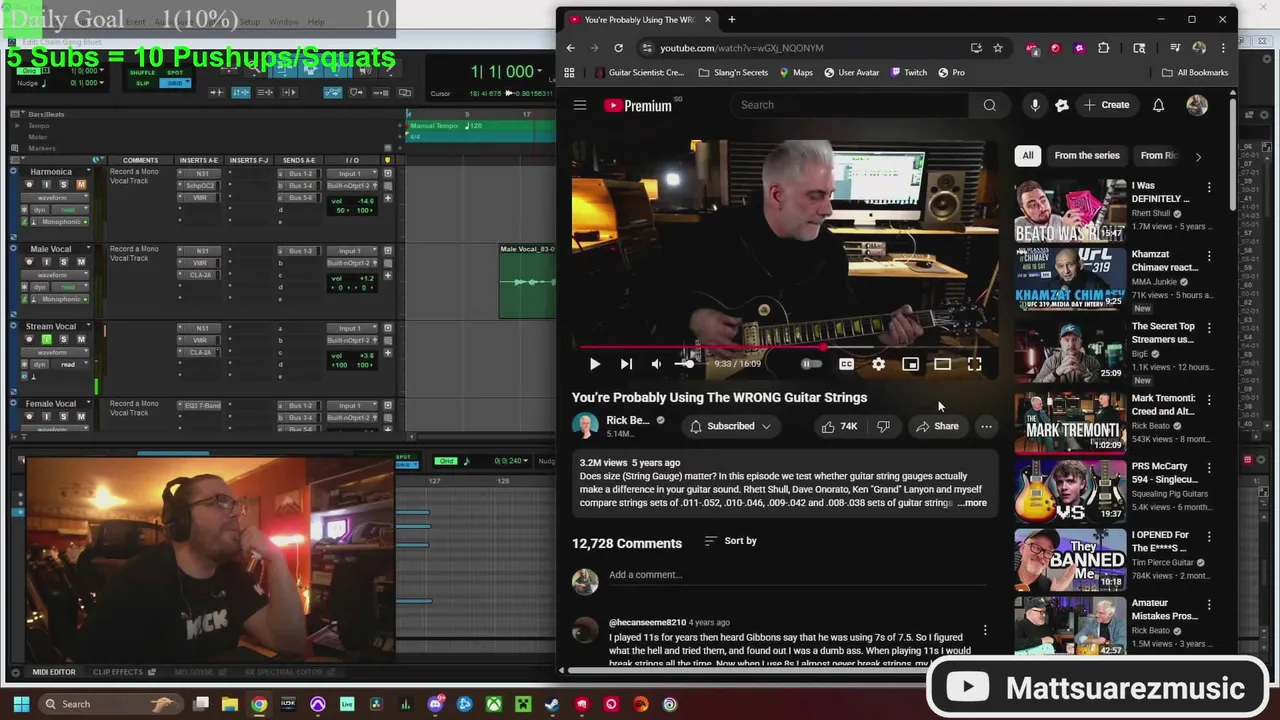Enter fullscreen in YouTube player
Viewport: 1280px width, 720px height.
974,364
